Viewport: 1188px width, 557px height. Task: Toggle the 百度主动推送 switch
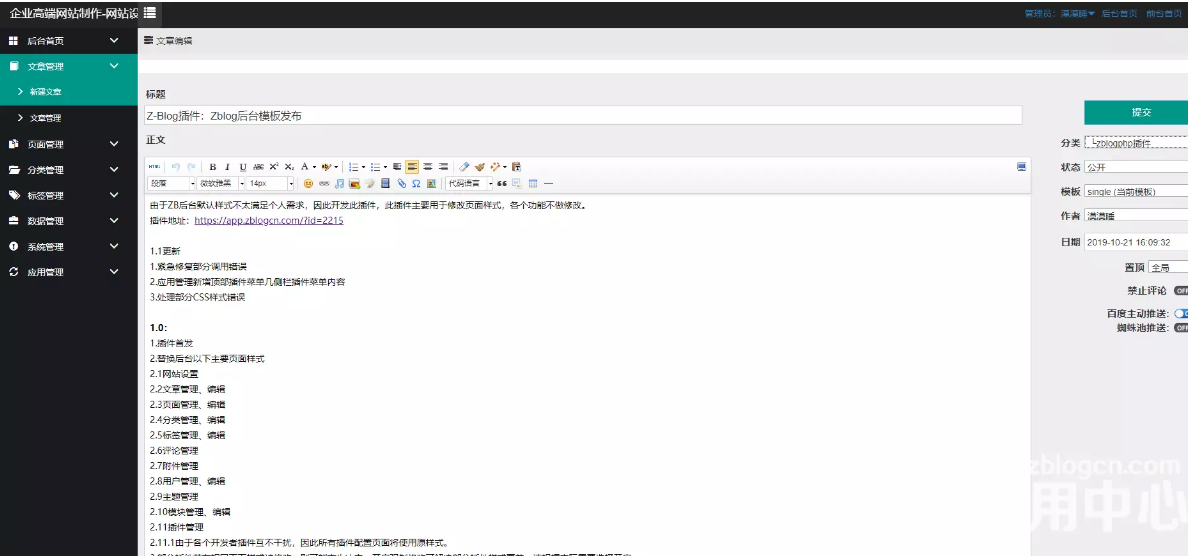[x=1181, y=314]
